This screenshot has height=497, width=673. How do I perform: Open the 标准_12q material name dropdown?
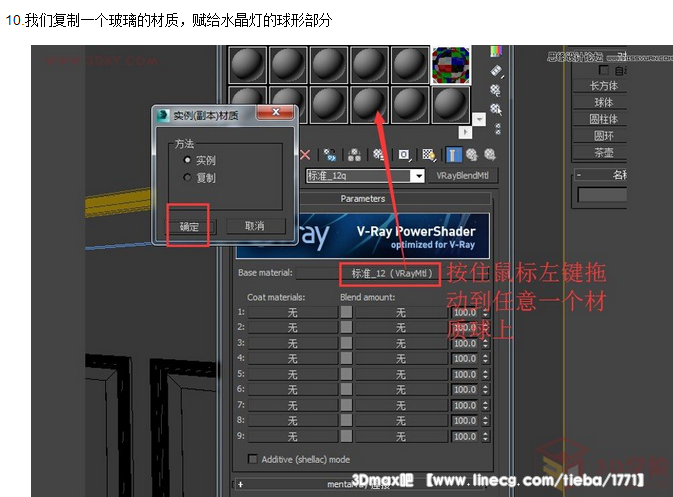[x=419, y=176]
